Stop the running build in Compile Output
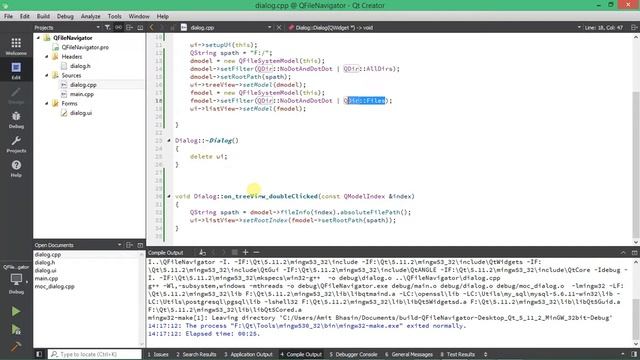The width and height of the screenshot is (640, 360). pyautogui.click(x=234, y=252)
